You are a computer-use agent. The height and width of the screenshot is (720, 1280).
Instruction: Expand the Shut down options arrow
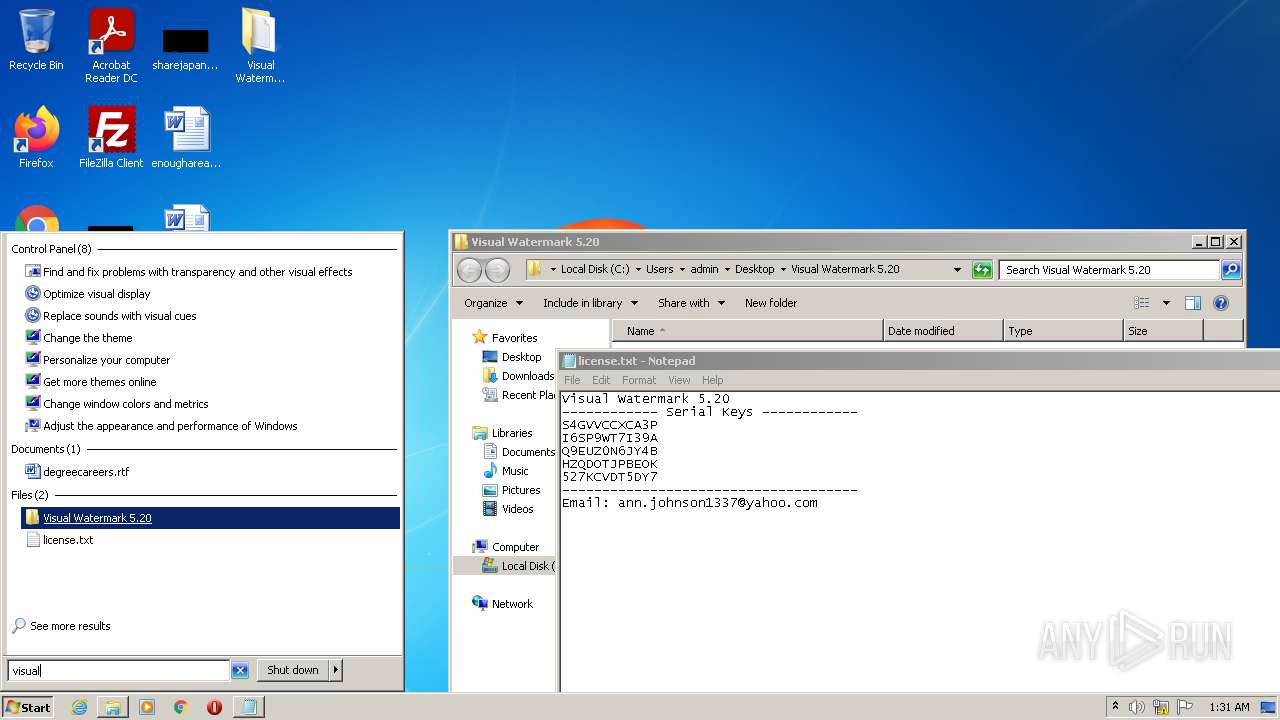(x=336, y=670)
